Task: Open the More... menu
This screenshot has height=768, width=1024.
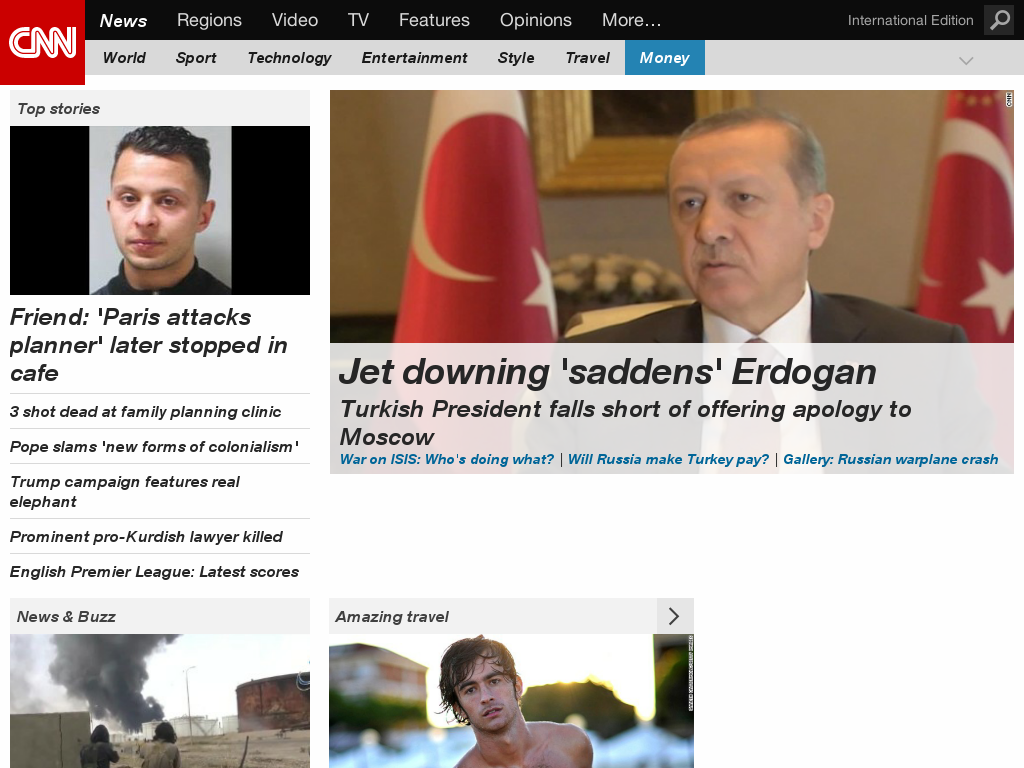Action: [631, 20]
